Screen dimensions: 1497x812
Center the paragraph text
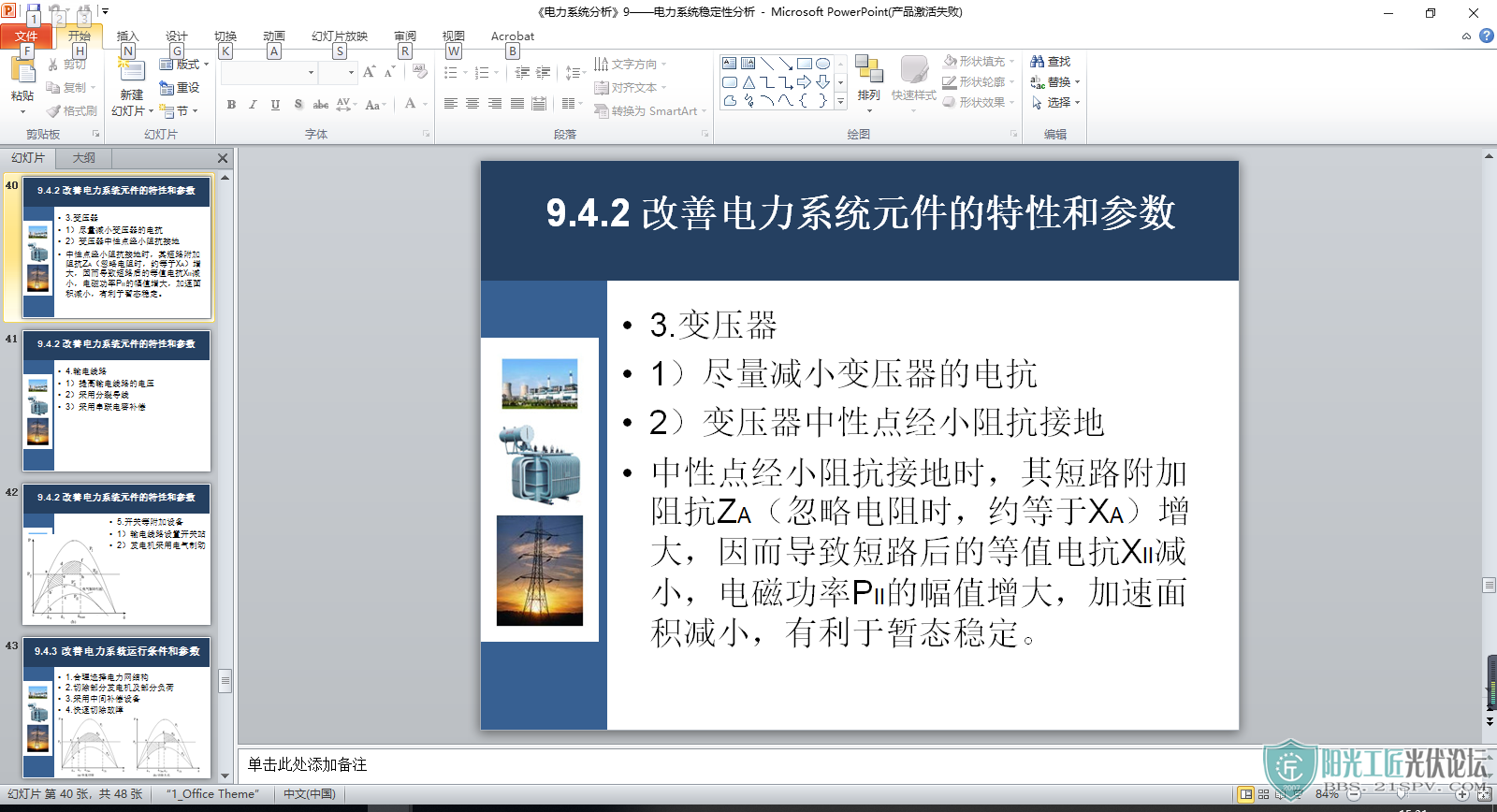pyautogui.click(x=472, y=104)
